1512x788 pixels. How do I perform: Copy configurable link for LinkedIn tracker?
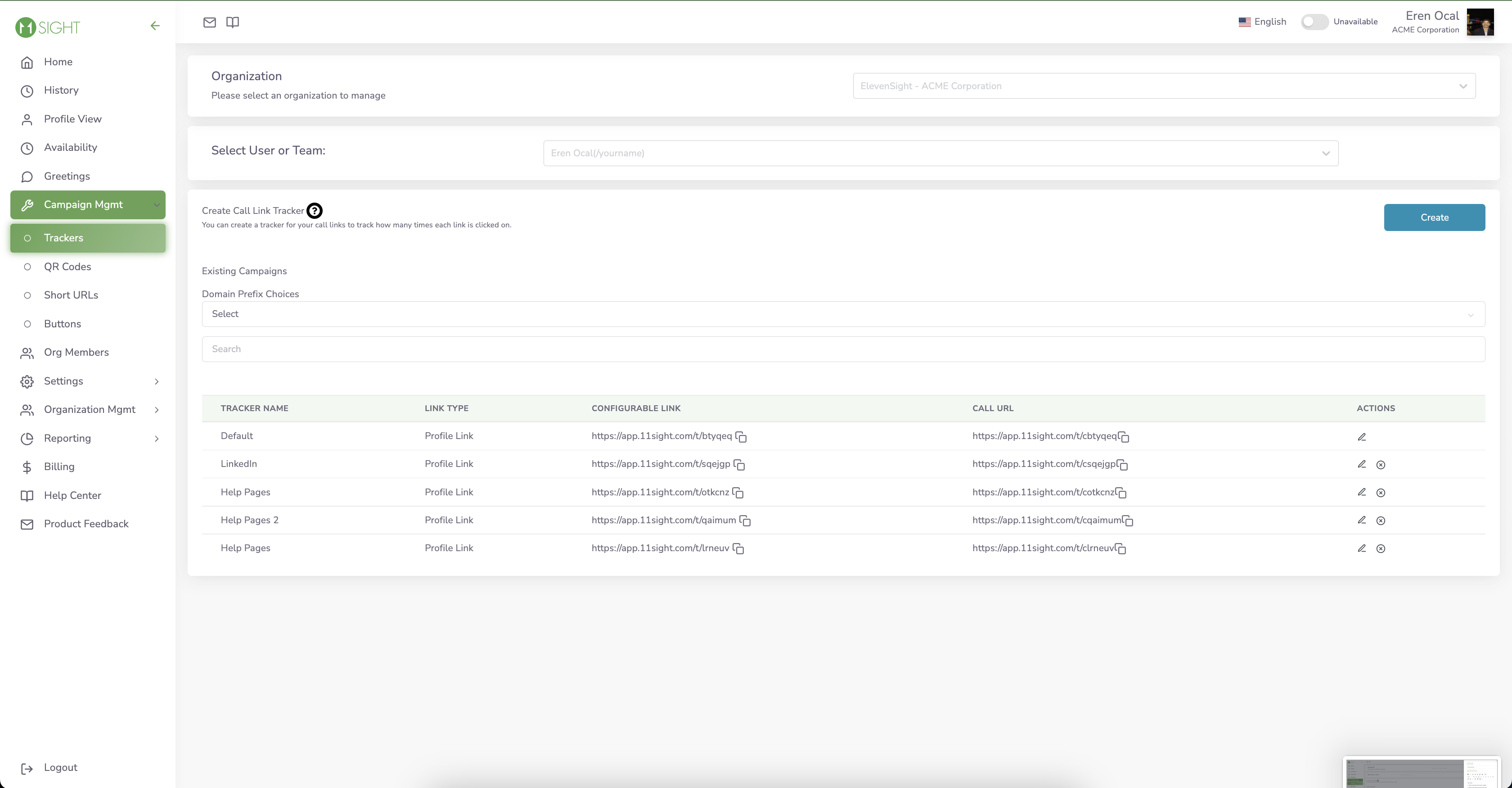[x=739, y=464]
